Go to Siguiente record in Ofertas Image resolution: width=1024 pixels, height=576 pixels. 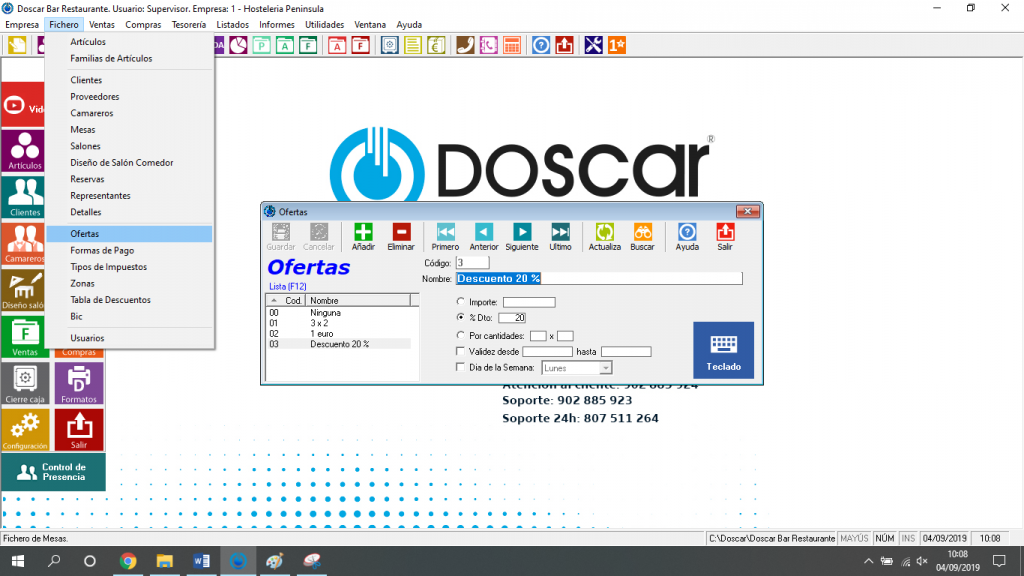[x=522, y=236]
